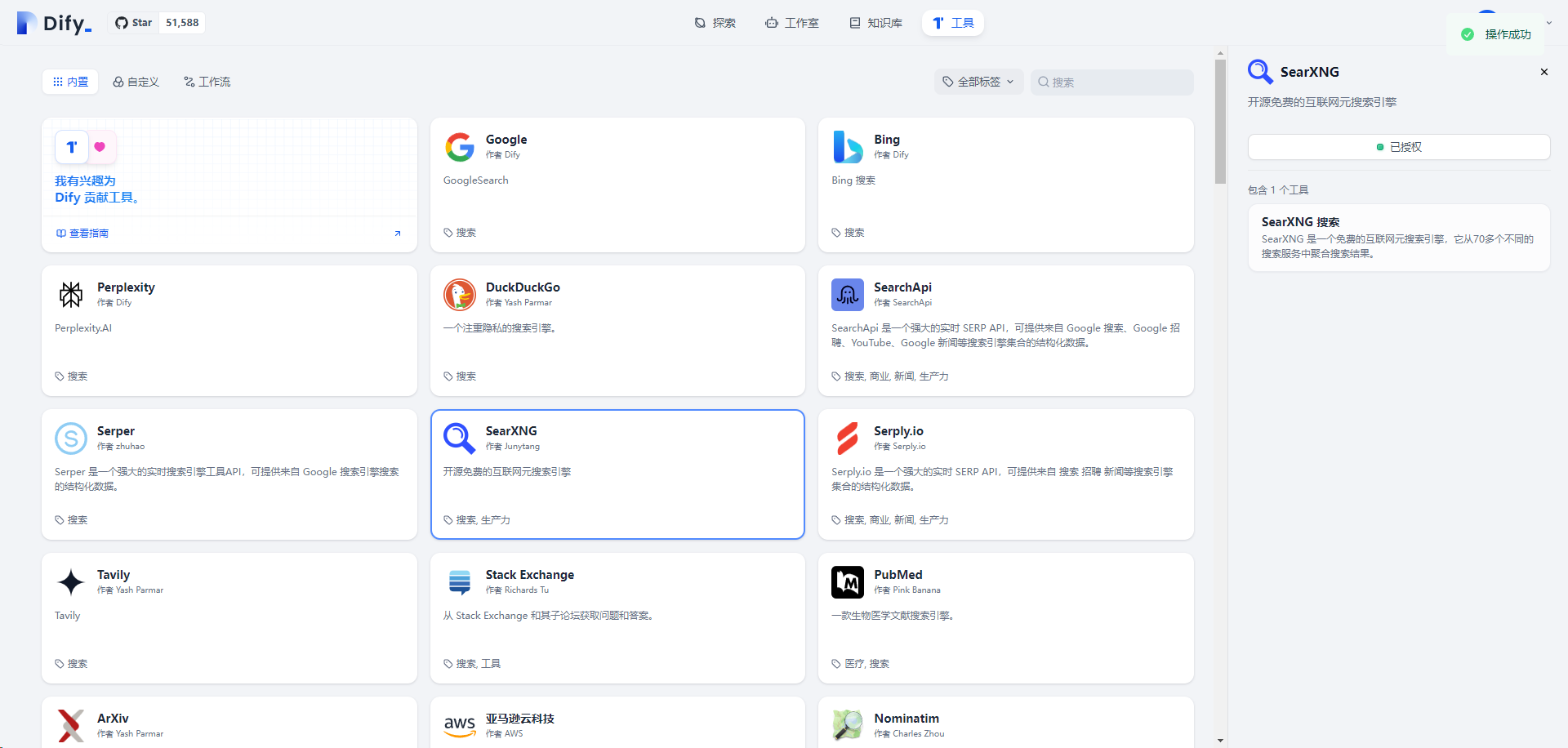Click the Google logo icon
This screenshot has height=748, width=1568.
pos(460,147)
